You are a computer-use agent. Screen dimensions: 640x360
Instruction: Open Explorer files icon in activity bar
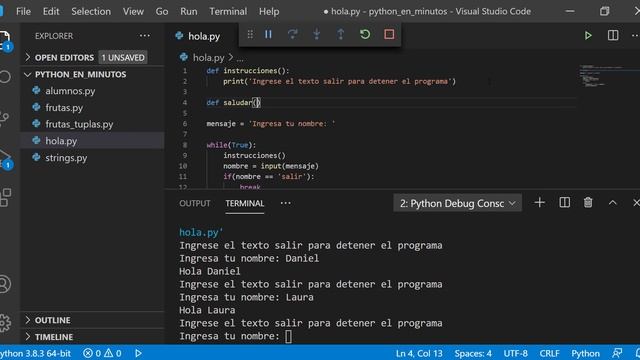pyautogui.click(x=5, y=41)
